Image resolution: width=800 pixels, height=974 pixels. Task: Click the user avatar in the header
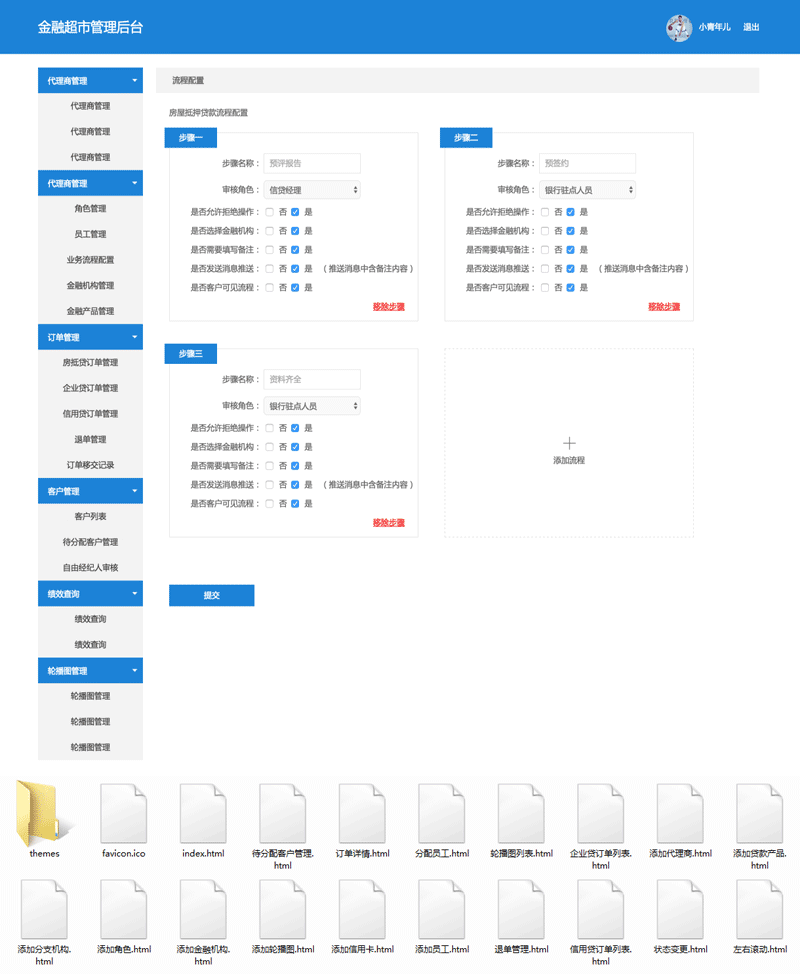pos(679,28)
